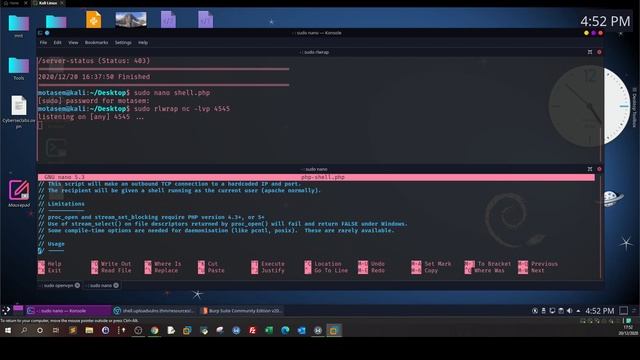Open File Explorer from the Windows taskbar
This screenshot has height=360, width=640.
pos(89,330)
